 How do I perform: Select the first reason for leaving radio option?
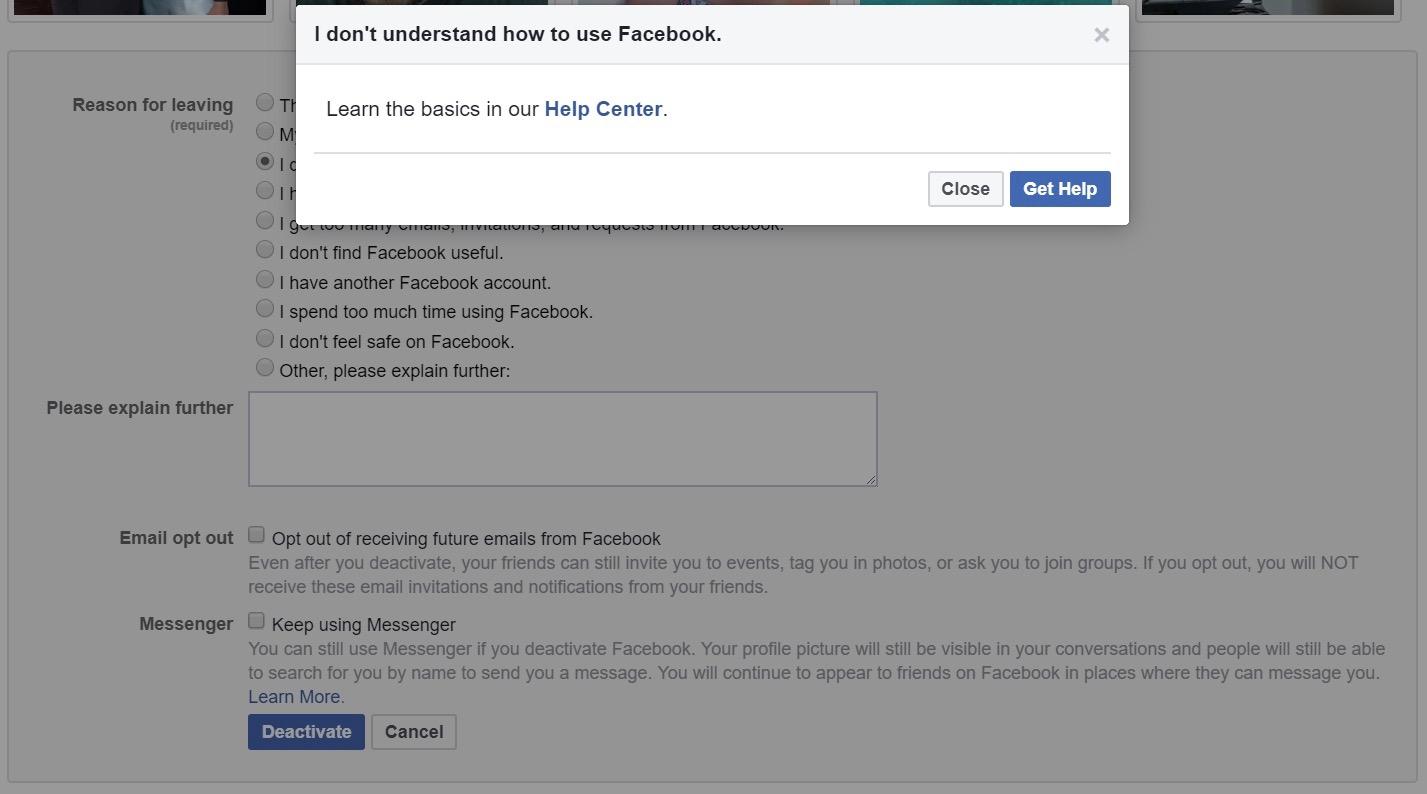(x=265, y=102)
